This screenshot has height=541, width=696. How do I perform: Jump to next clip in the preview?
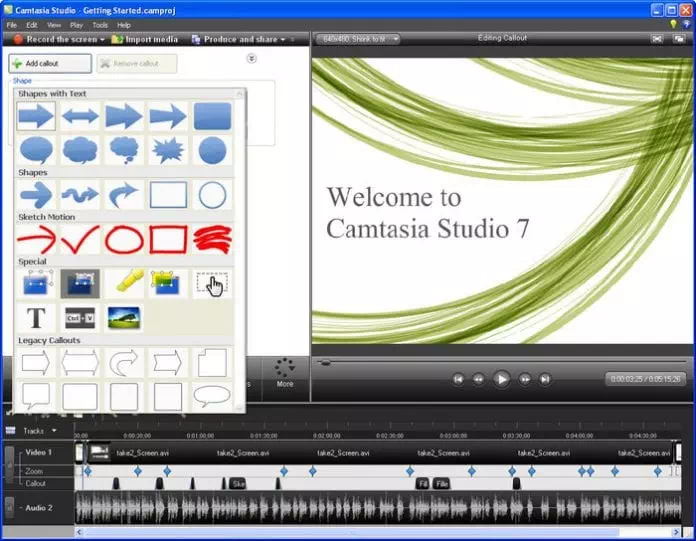pos(545,379)
